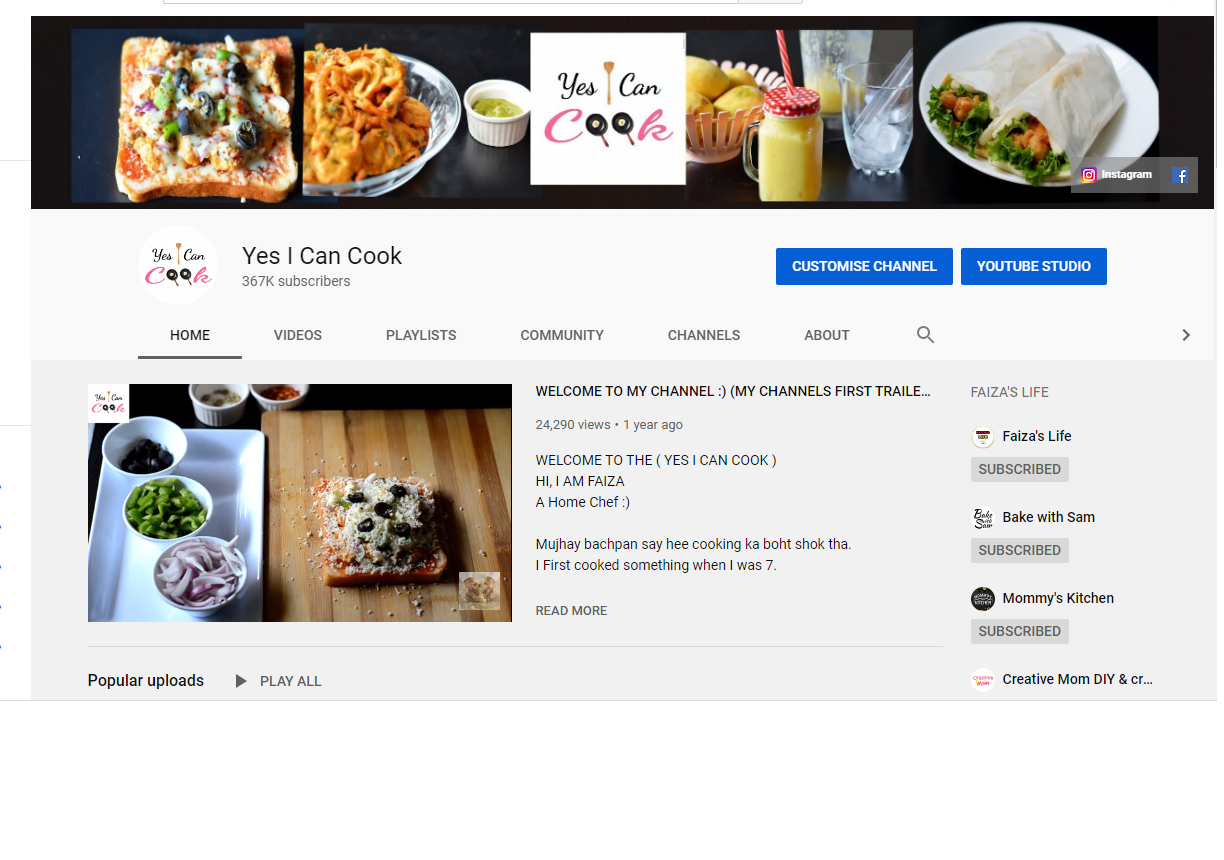Open the Instagram link on banner
Screen dimensions: 1224x860
click(1116, 175)
